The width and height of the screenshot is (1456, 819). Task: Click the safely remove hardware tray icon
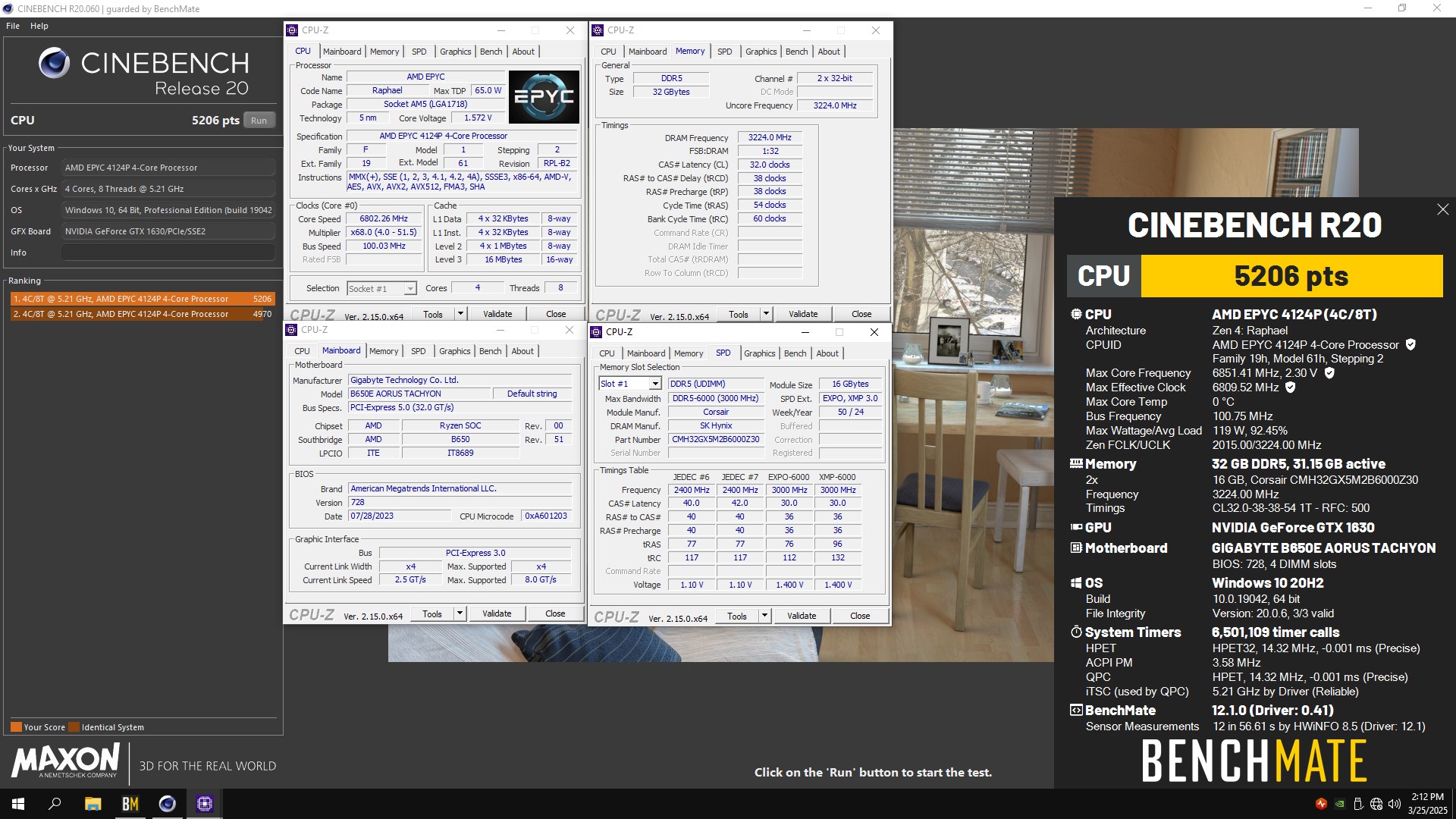[x=1358, y=804]
